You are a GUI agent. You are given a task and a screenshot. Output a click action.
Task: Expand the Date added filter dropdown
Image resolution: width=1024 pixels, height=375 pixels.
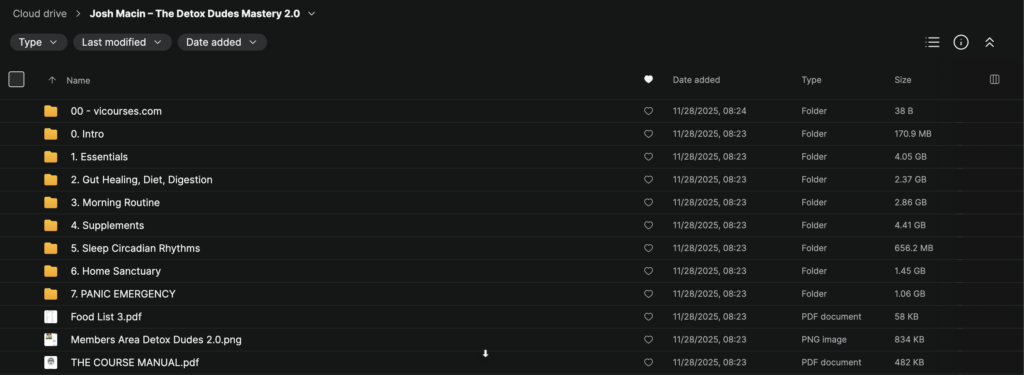pyautogui.click(x=222, y=42)
